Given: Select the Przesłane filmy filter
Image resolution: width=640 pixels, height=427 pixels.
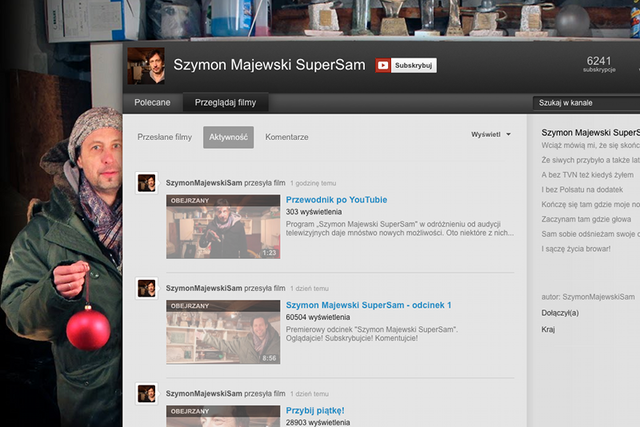Looking at the screenshot, I should point(165,137).
